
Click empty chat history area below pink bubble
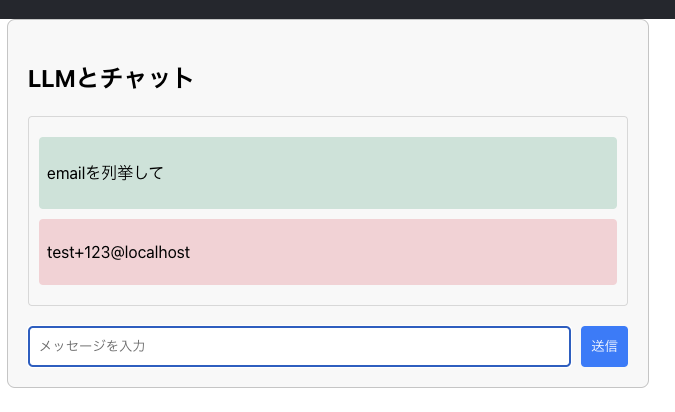pyautogui.click(x=328, y=295)
